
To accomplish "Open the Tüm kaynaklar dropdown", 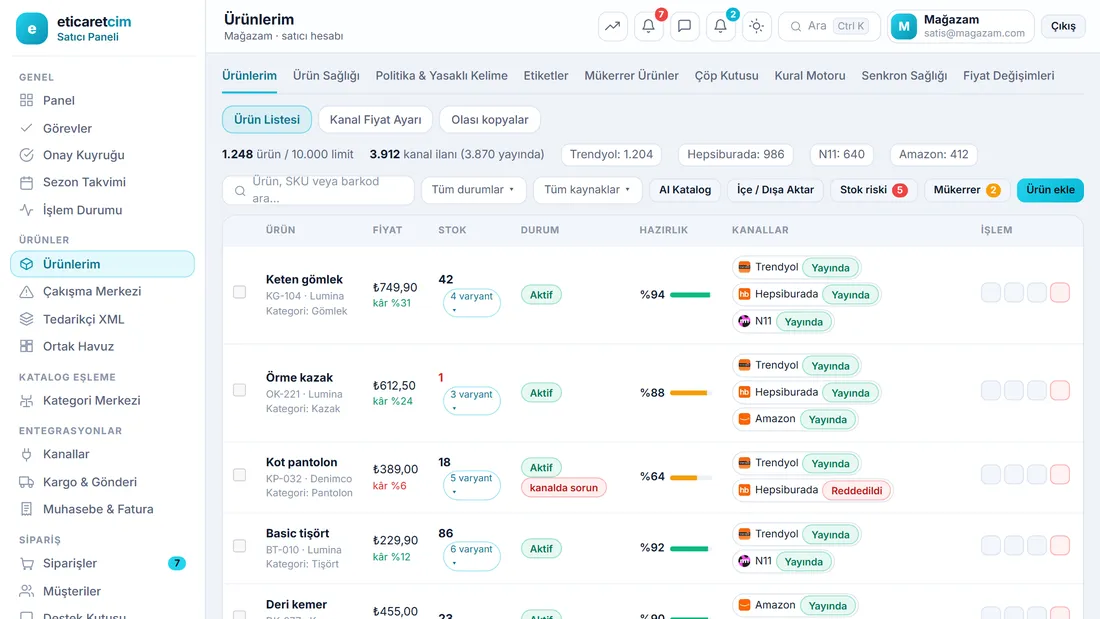I will (x=587, y=189).
